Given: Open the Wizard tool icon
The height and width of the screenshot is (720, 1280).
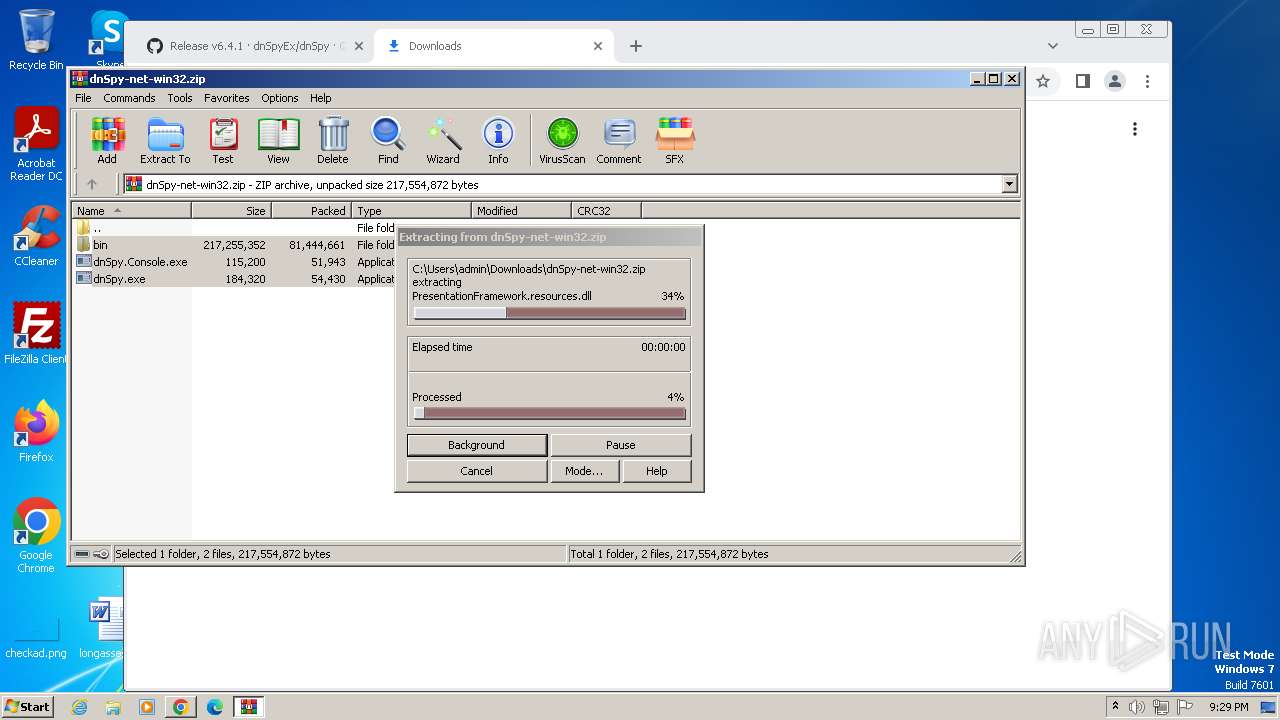Looking at the screenshot, I should (x=443, y=140).
